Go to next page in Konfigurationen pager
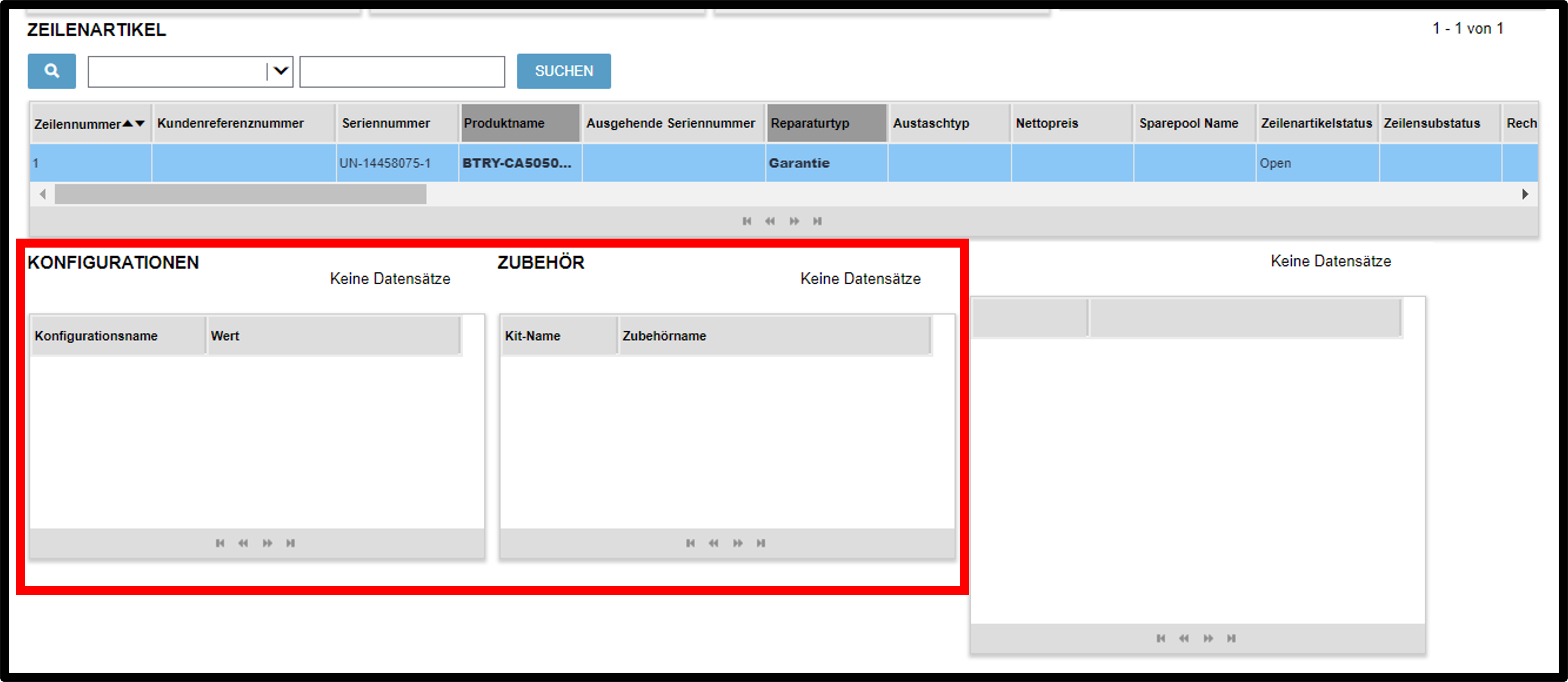Image resolution: width=1568 pixels, height=682 pixels. pos(268,543)
